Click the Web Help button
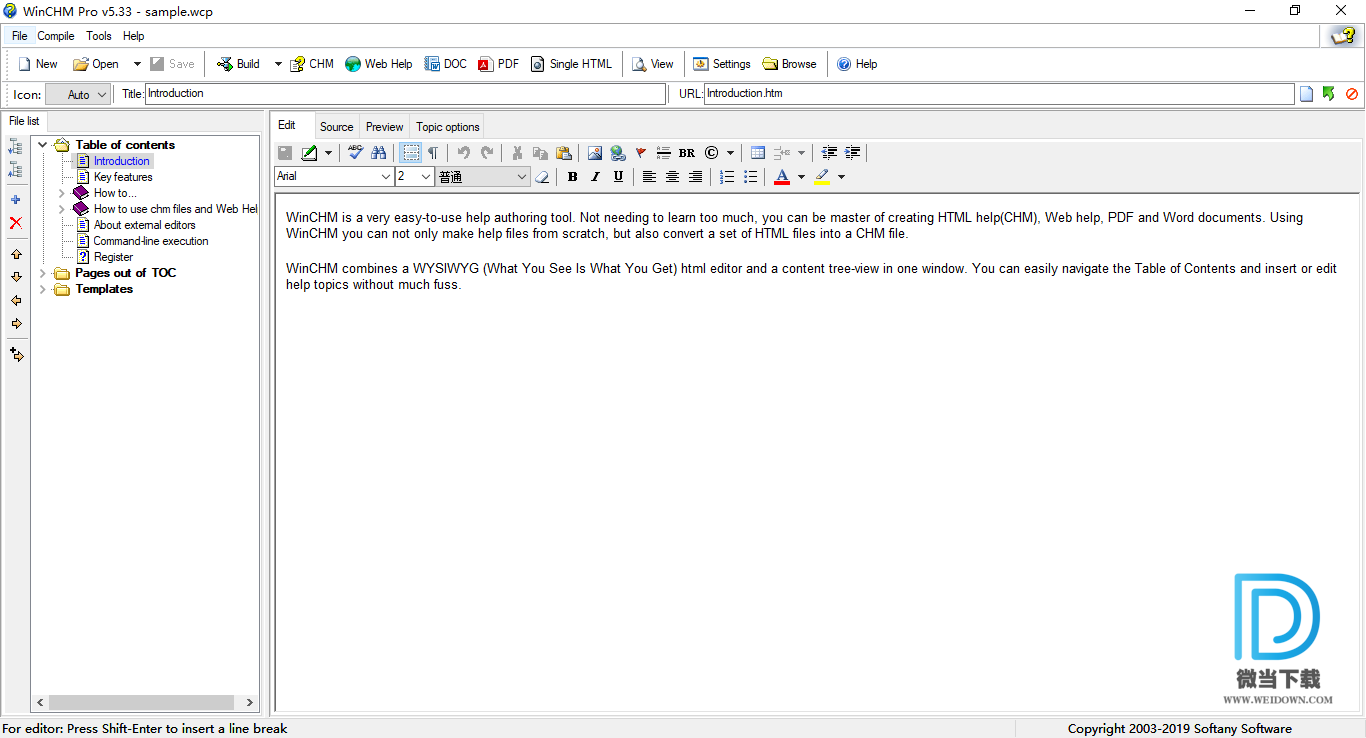This screenshot has width=1366, height=738. tap(378, 64)
